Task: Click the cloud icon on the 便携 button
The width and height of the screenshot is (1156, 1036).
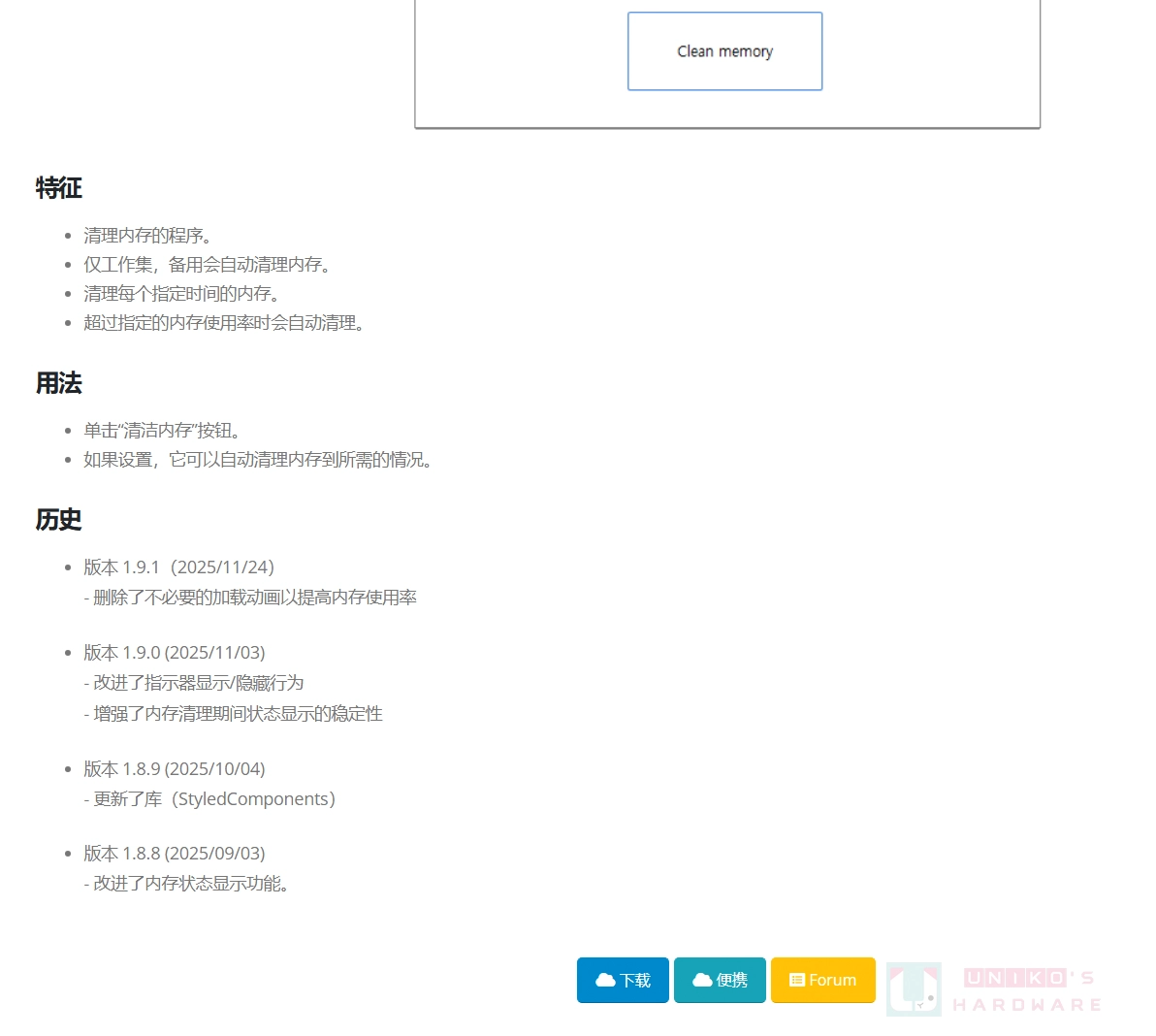Action: pos(701,980)
